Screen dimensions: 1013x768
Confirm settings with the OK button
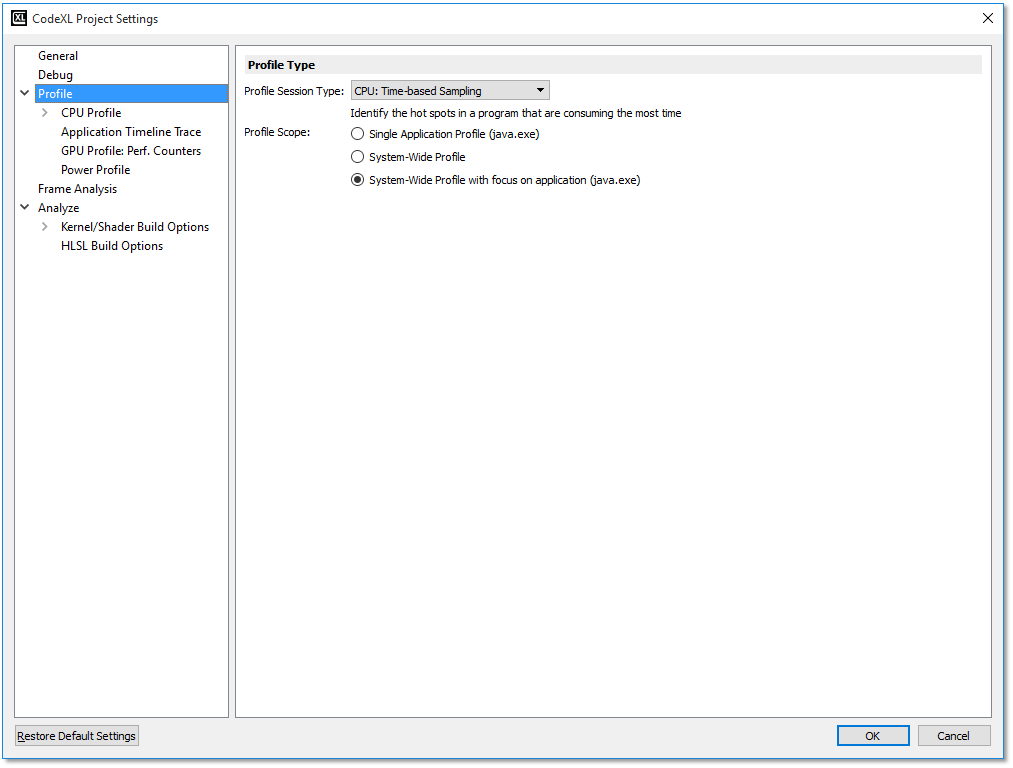[x=873, y=736]
